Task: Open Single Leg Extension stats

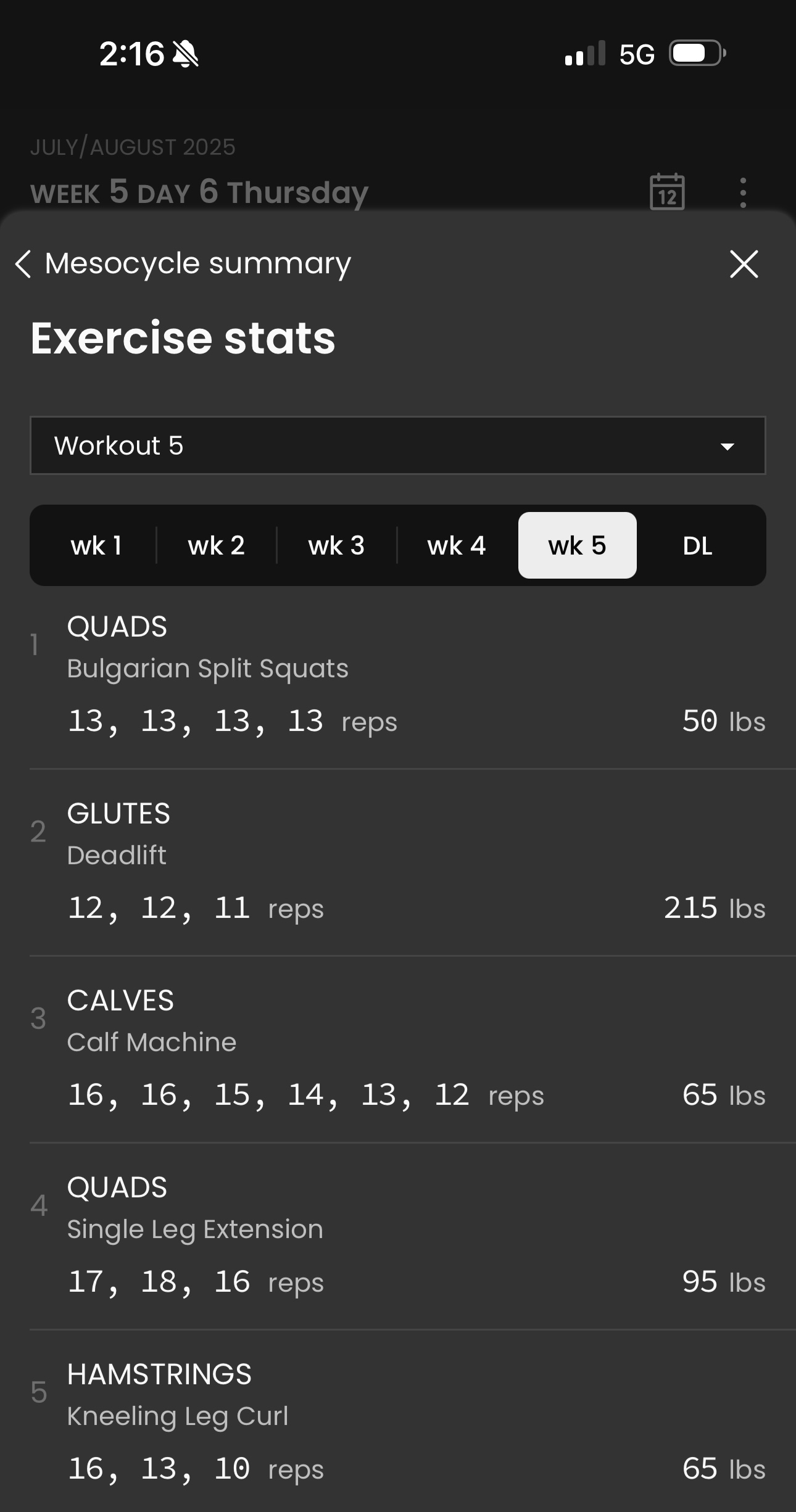Action: pyautogui.click(x=195, y=1229)
